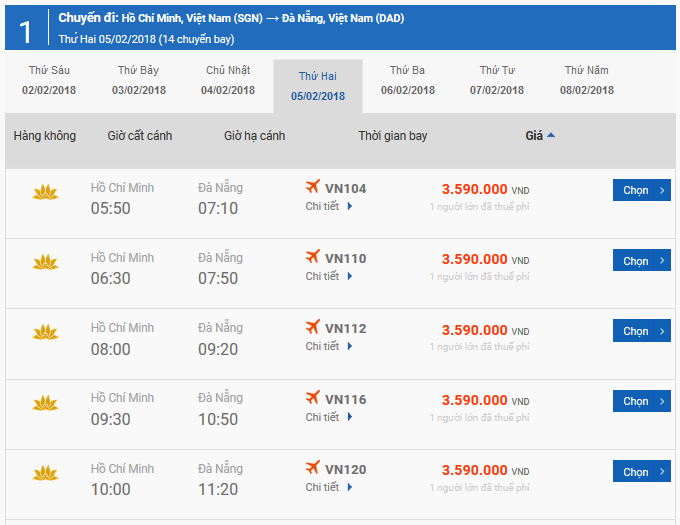Choose flight VN104 with the Chọn button
Viewport: 680px width, 525px height.
[x=642, y=190]
